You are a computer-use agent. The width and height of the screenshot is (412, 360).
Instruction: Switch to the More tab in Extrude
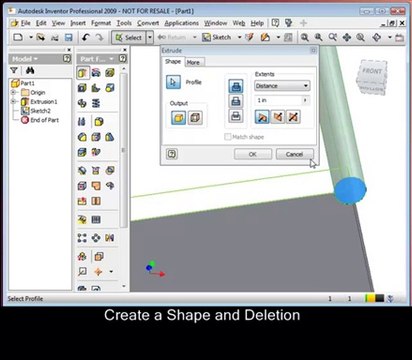pos(193,62)
